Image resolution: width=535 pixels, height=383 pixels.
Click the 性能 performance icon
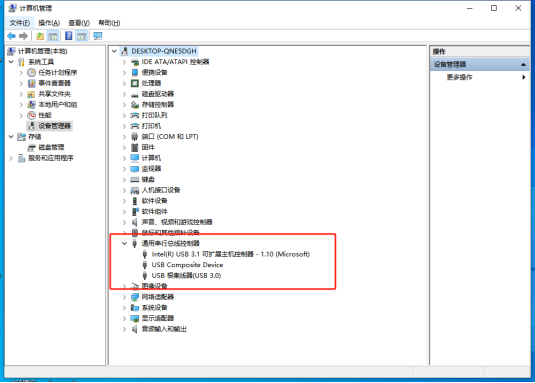click(x=31, y=115)
